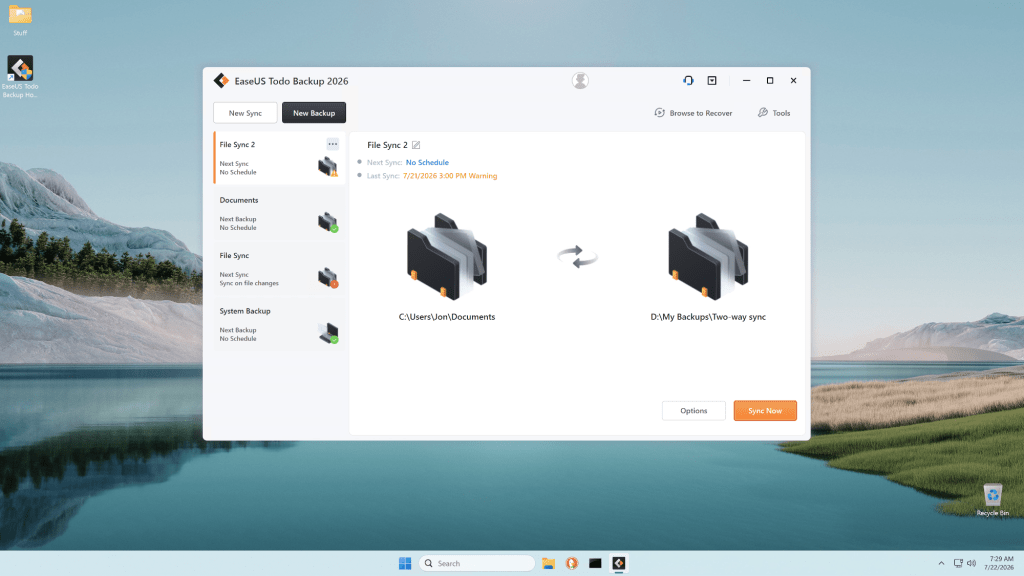Open EaseUS Todo Backup desktop shortcut
Viewport: 1024px width, 576px height.
click(x=20, y=76)
